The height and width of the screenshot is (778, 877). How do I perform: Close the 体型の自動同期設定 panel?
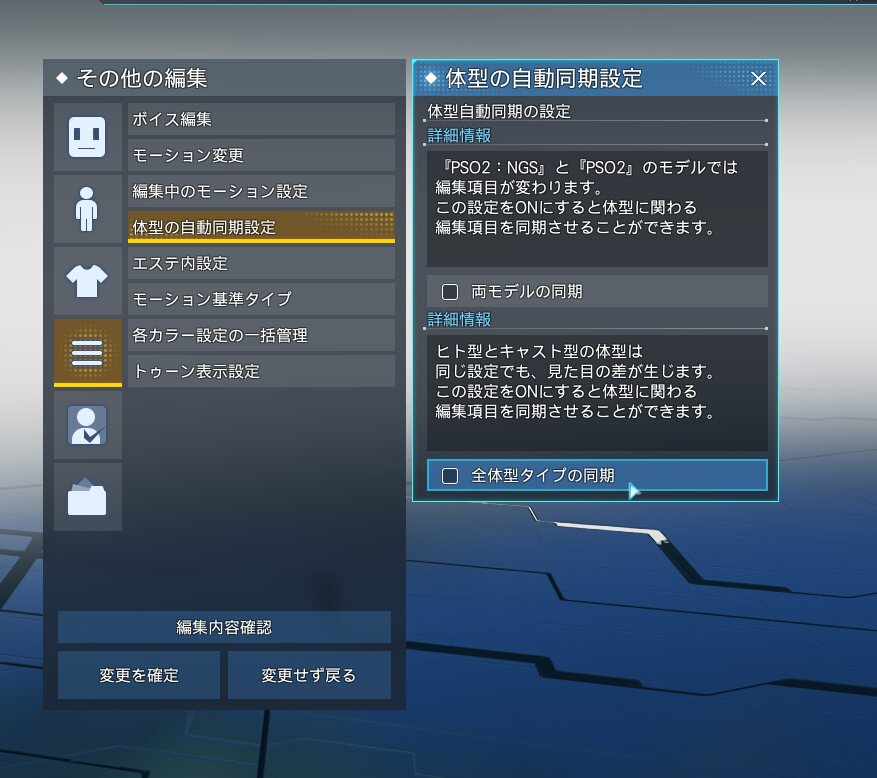(x=758, y=79)
